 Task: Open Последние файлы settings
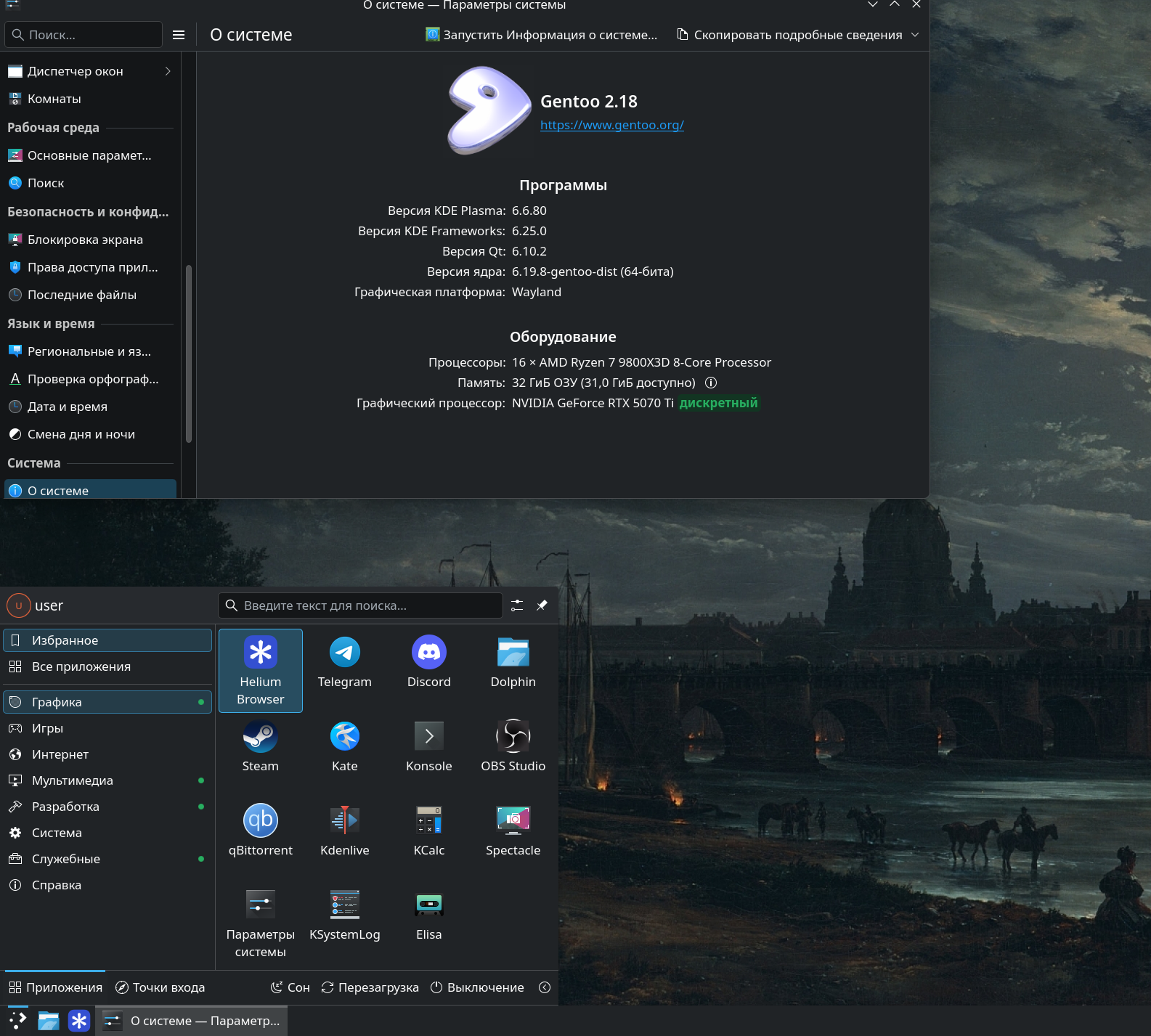coord(90,295)
